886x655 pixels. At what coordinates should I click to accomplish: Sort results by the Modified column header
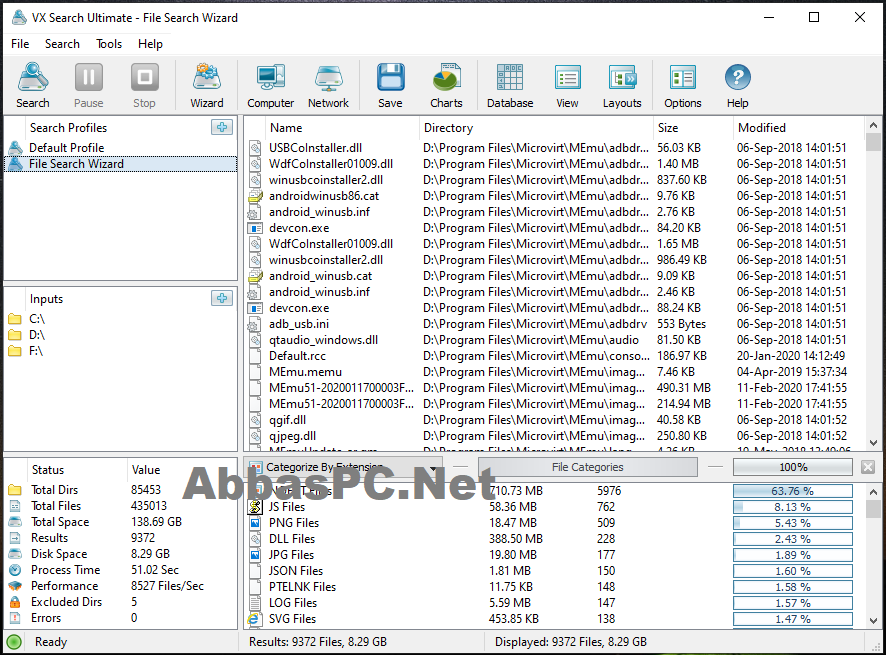[798, 128]
